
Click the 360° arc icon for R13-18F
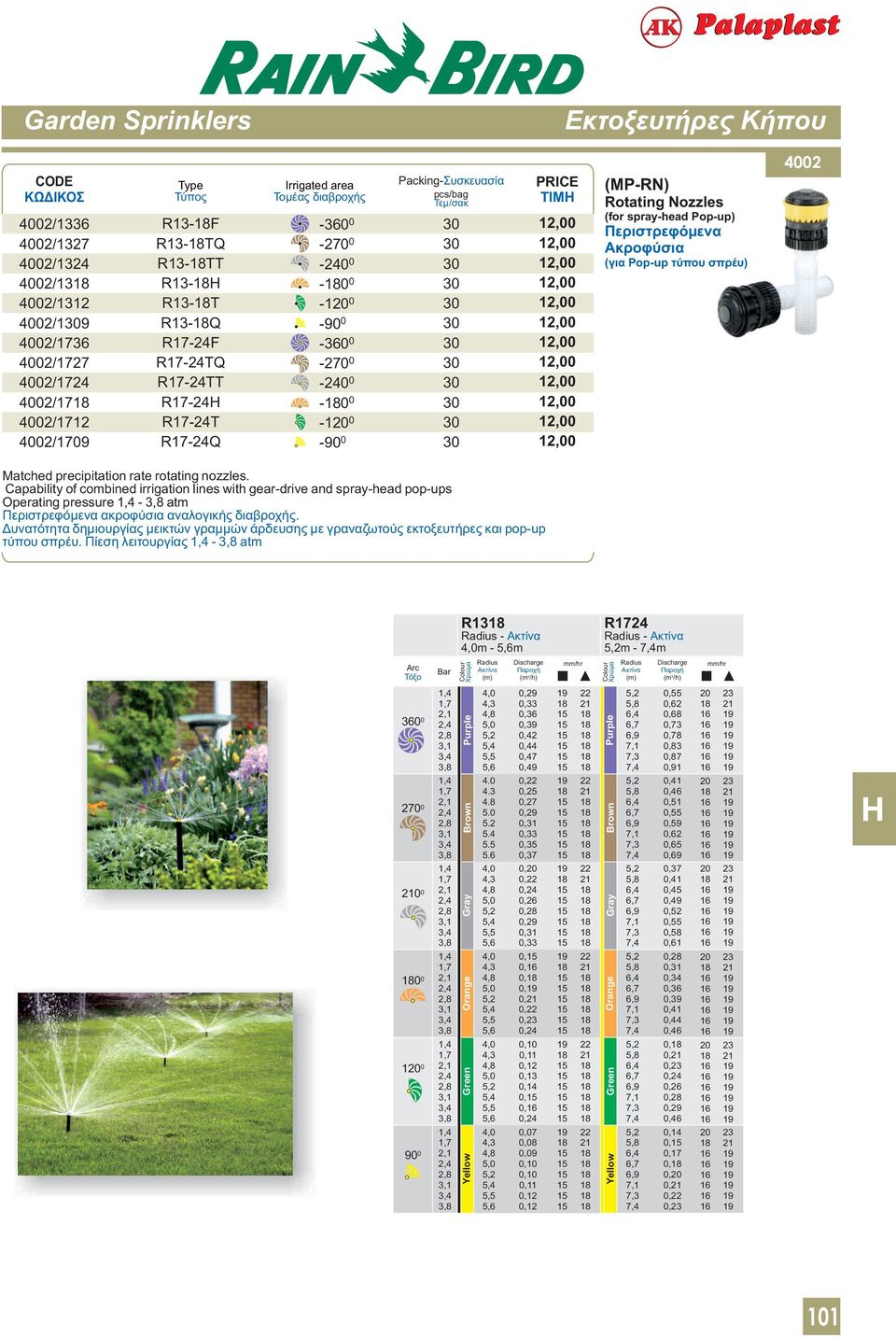(x=300, y=224)
